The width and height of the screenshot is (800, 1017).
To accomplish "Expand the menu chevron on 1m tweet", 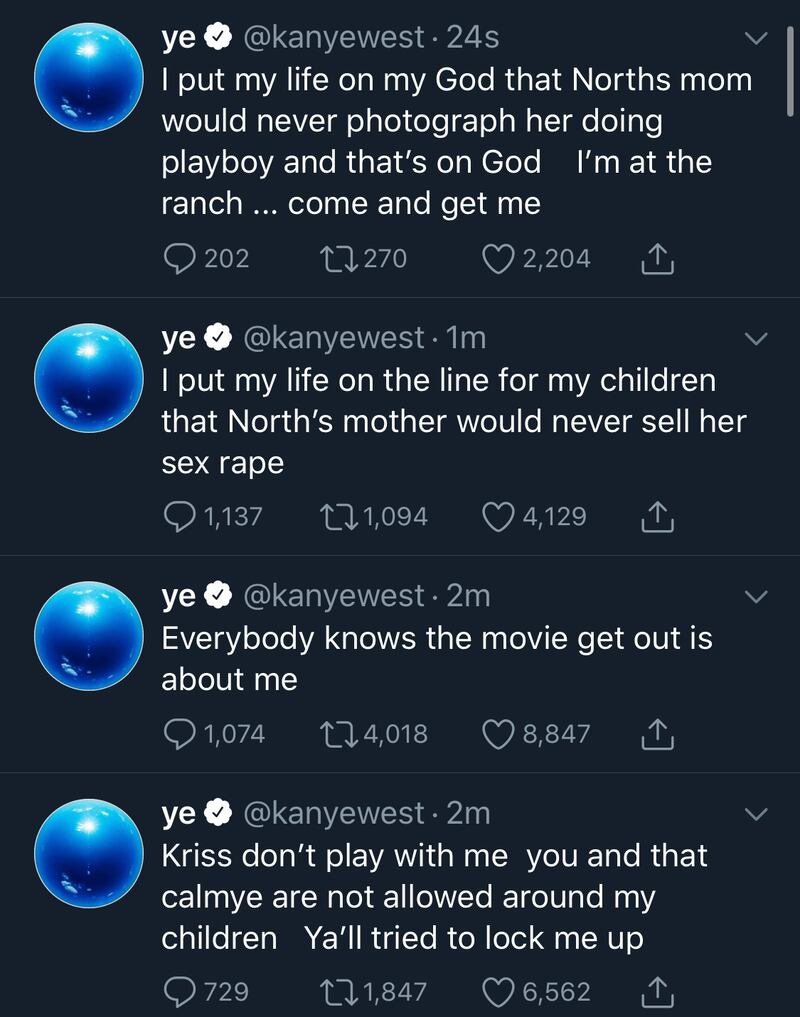I will [x=757, y=340].
